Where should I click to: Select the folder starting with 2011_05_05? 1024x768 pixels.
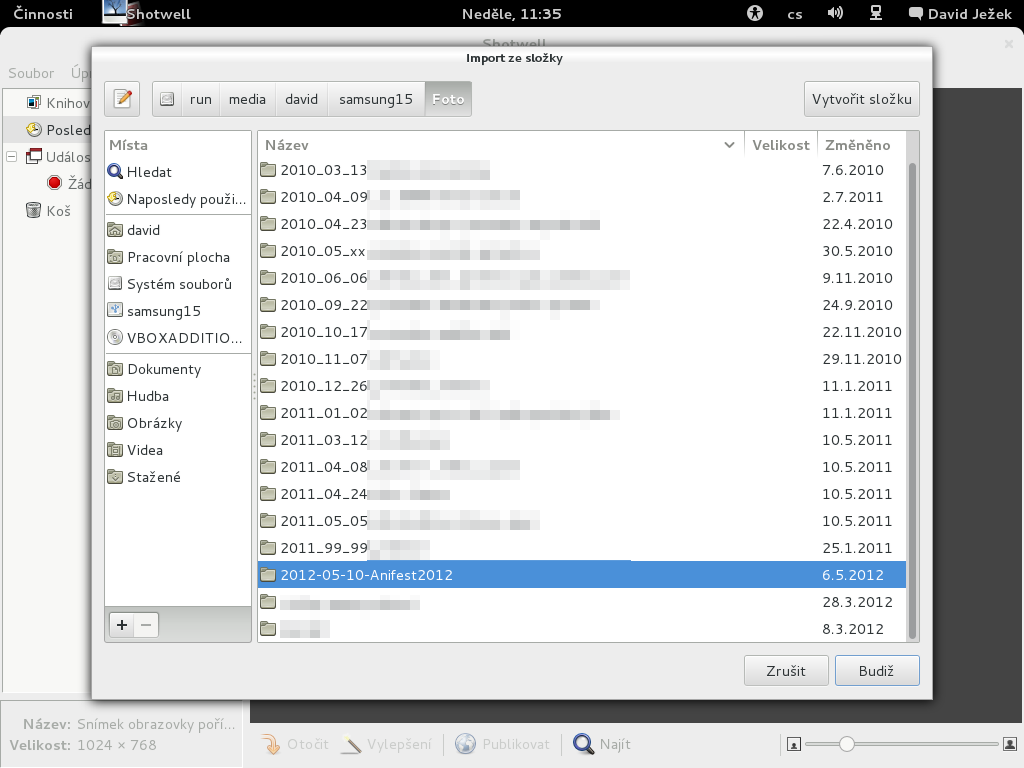pyautogui.click(x=582, y=520)
